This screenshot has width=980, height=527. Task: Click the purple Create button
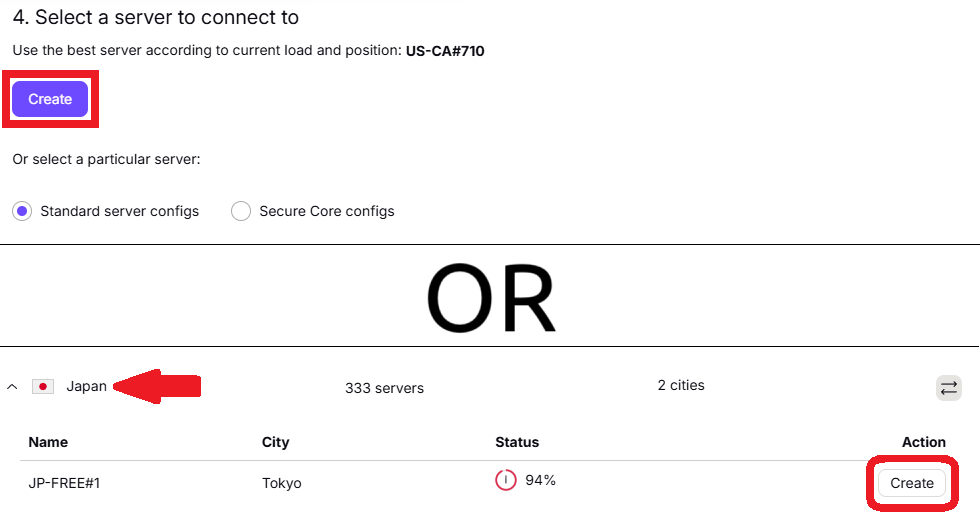(50, 99)
